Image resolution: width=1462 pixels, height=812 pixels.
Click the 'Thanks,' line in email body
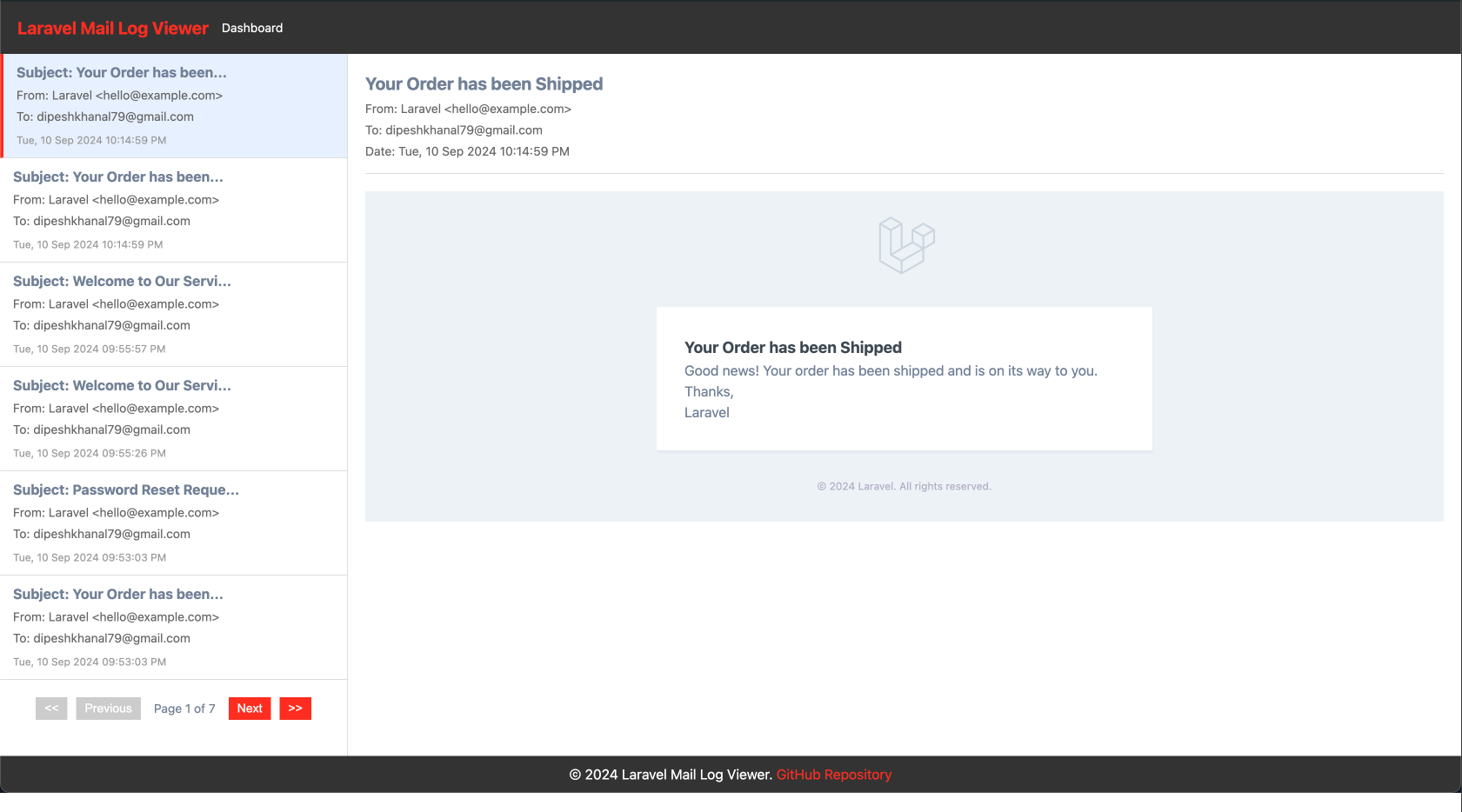click(x=709, y=392)
